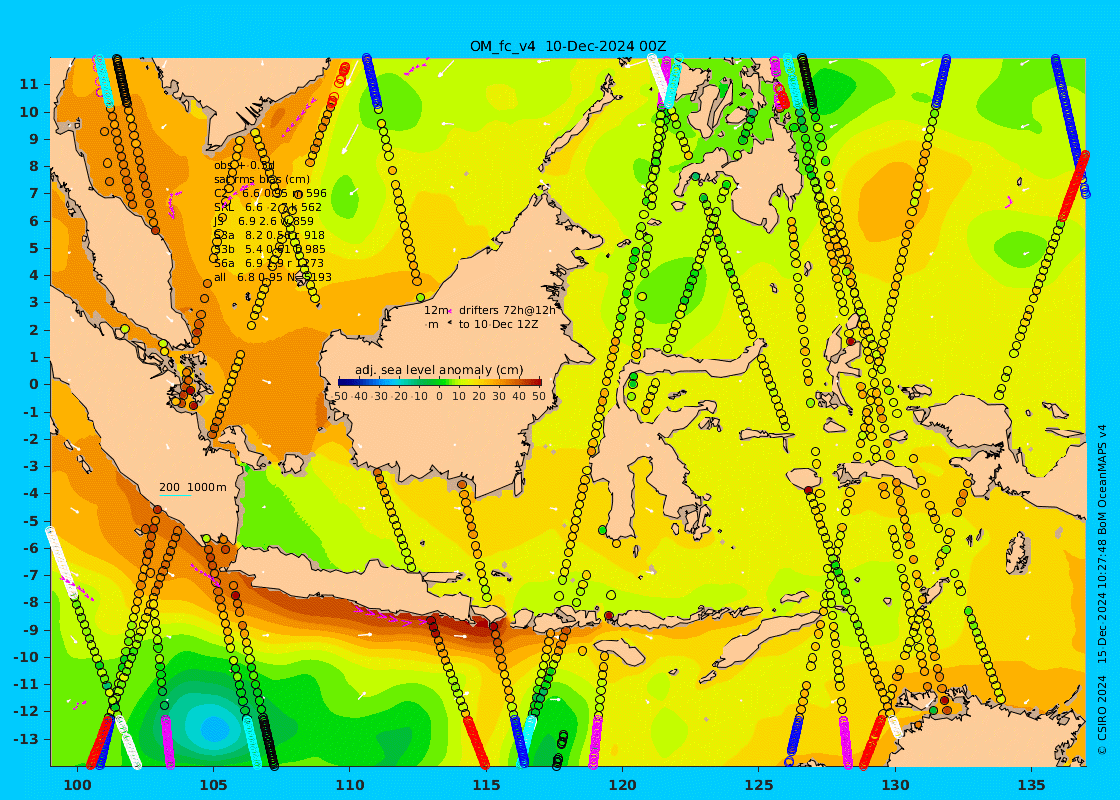The image size is (1120, 800).
Task: Click the "to 10 Dec 12Z" legend text
Action: pos(498,324)
